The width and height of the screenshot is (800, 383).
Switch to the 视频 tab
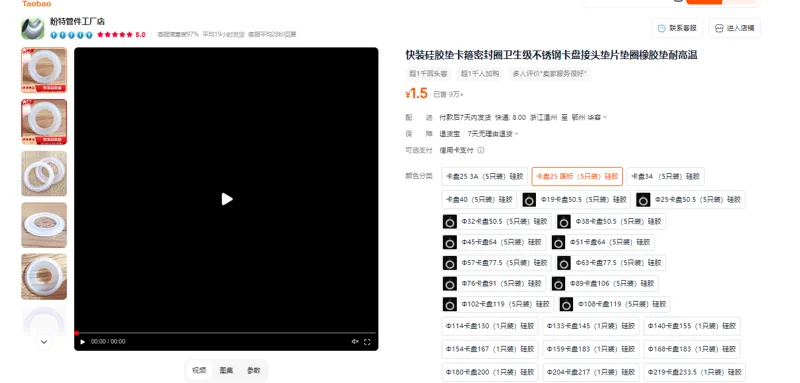(199, 371)
